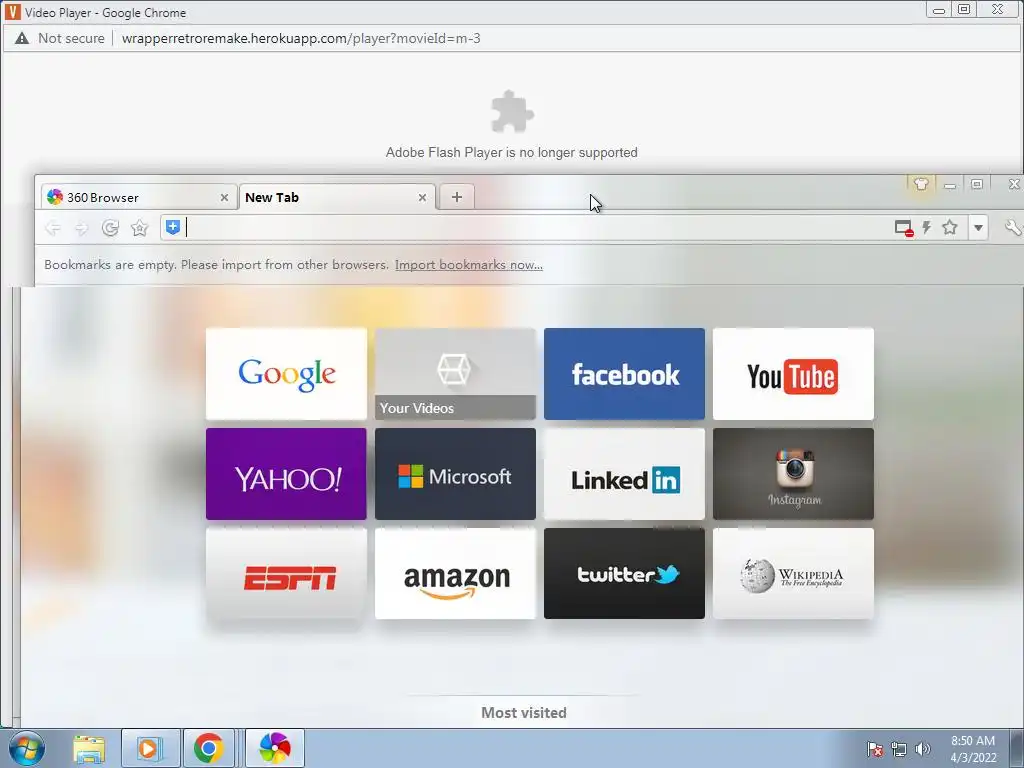Open the Amazon speed dial tile
Image resolution: width=1024 pixels, height=768 pixels.
pos(455,573)
